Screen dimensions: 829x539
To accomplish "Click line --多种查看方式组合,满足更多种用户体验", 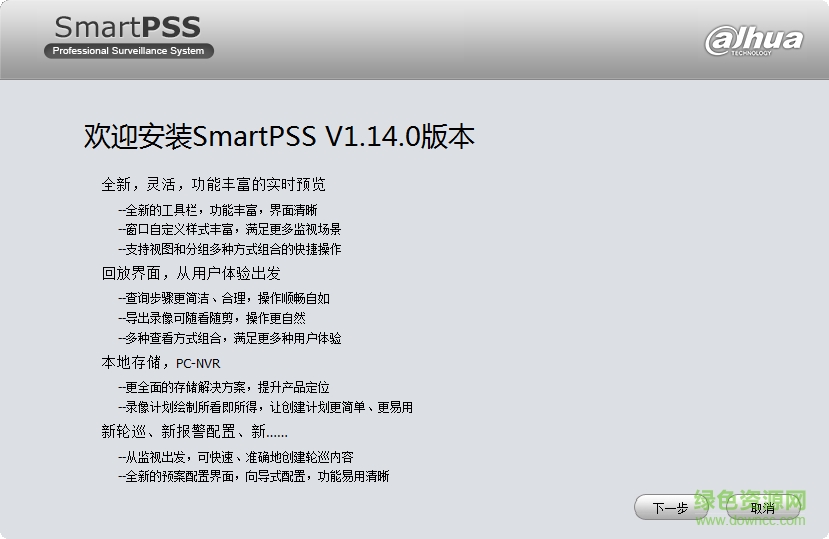I will (x=230, y=339).
